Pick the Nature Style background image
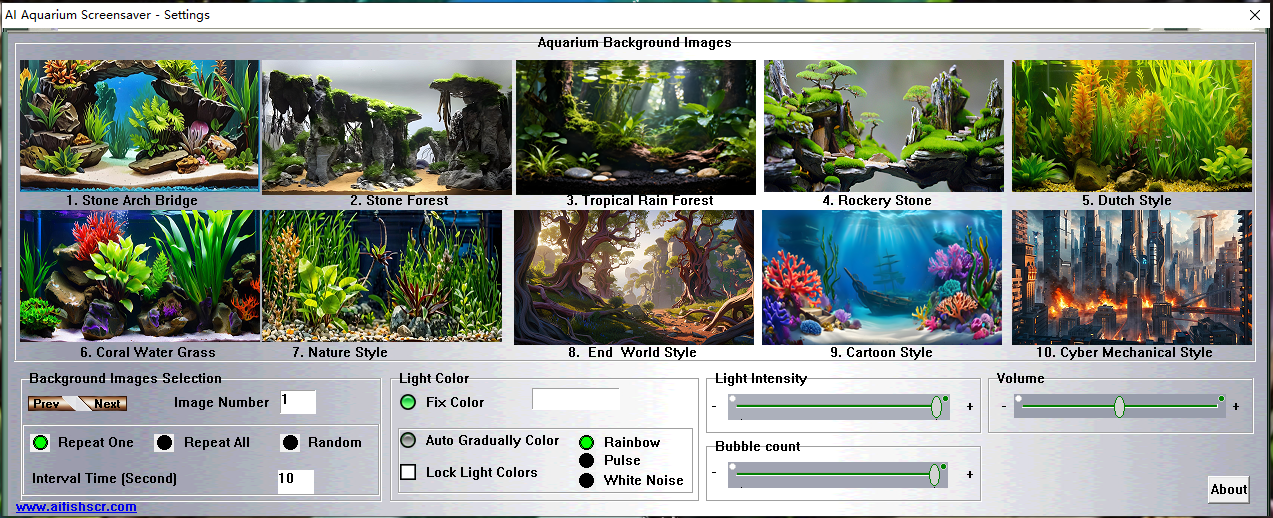Screen dimensions: 1273x518 [382, 276]
